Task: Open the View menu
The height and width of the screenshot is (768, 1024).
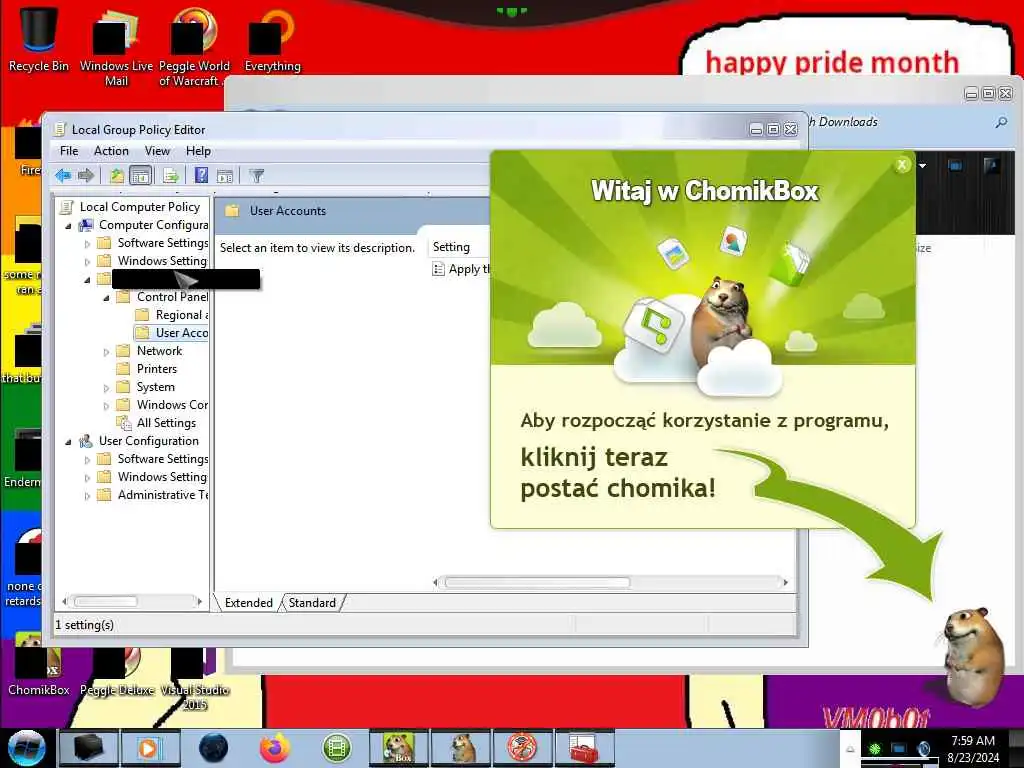Action: pyautogui.click(x=157, y=151)
